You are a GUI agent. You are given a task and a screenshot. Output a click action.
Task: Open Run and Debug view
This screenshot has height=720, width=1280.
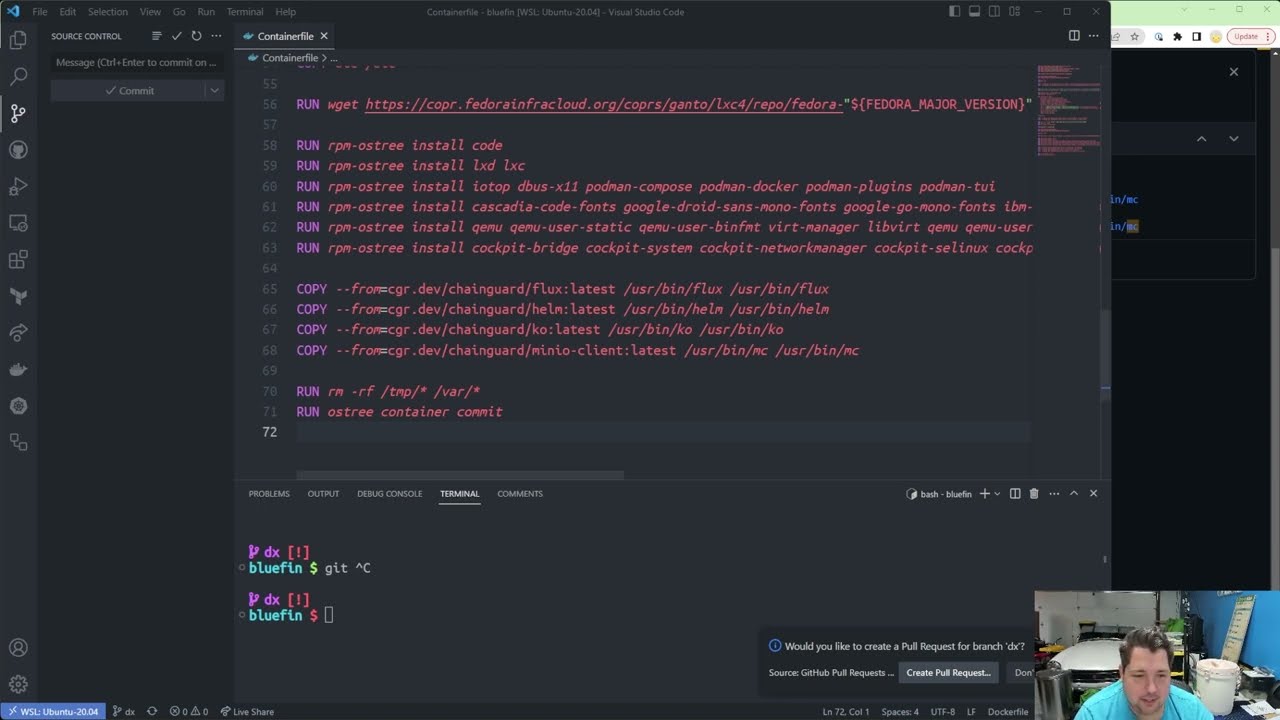(18, 186)
